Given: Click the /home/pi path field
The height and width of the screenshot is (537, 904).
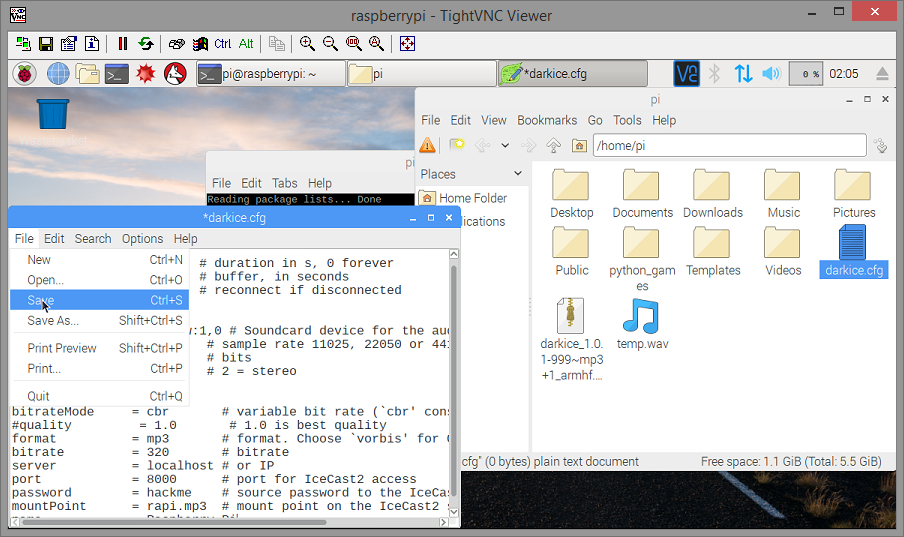Looking at the screenshot, I should (x=730, y=145).
